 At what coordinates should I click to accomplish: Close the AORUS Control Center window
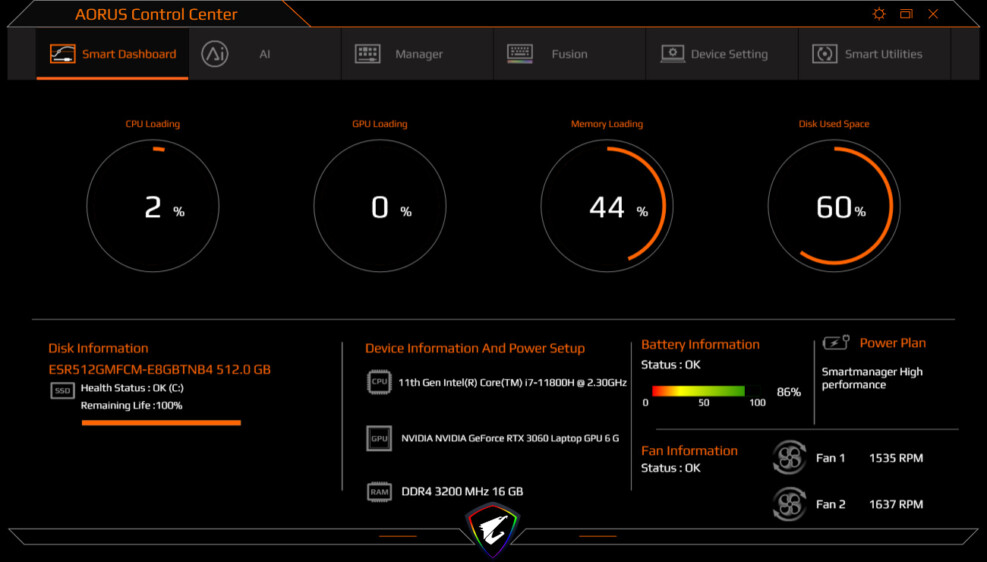(x=933, y=14)
